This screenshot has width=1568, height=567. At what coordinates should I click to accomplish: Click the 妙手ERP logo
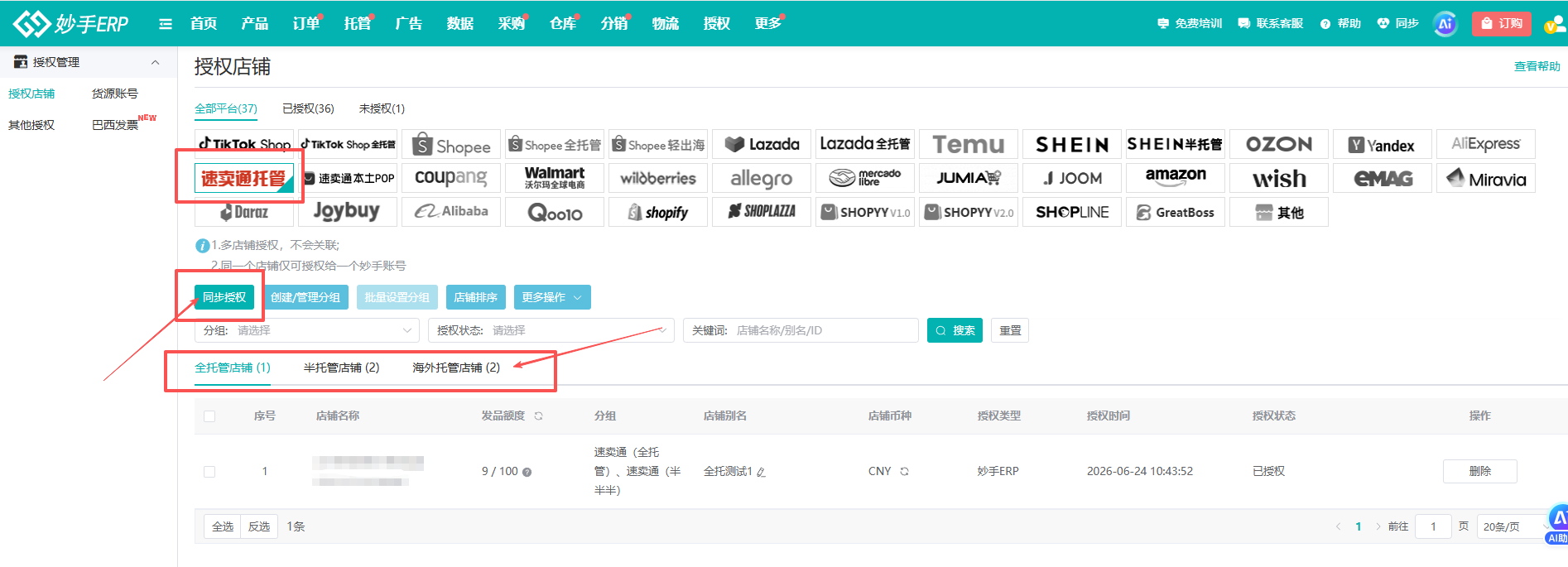pyautogui.click(x=71, y=23)
